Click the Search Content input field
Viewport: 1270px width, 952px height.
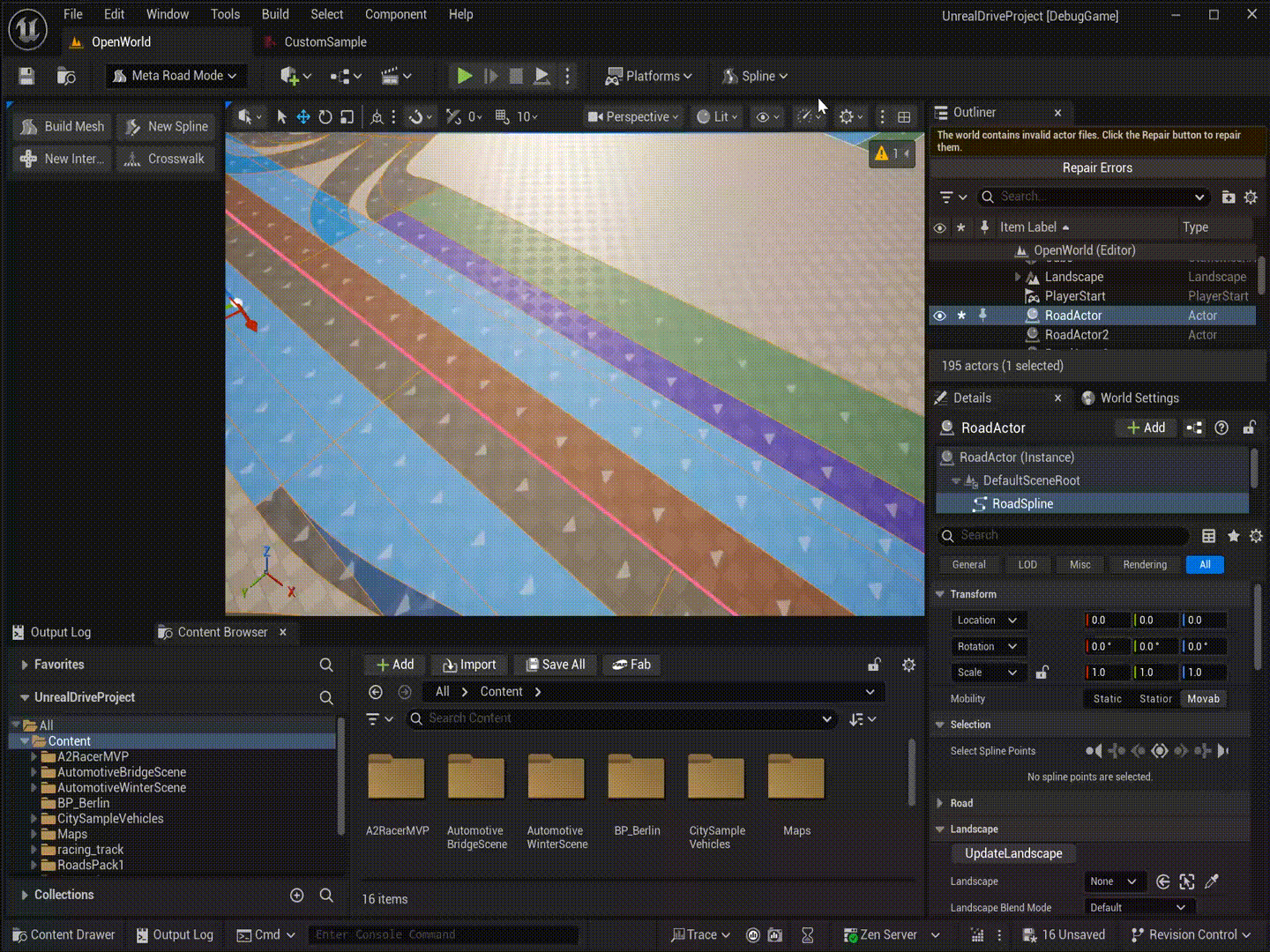[622, 718]
